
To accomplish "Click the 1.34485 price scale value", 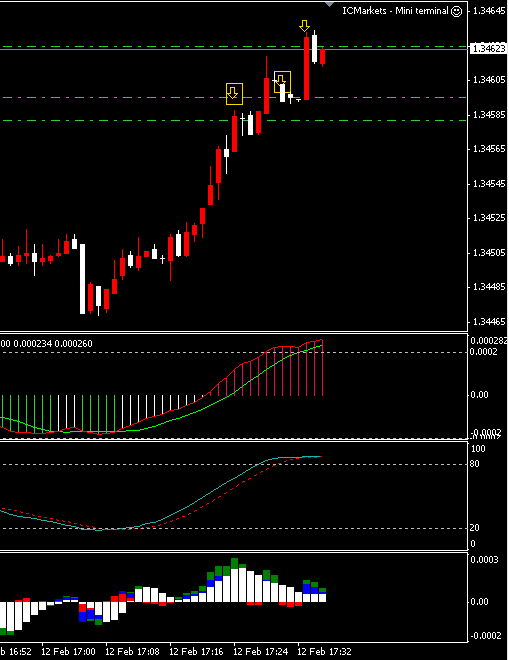I will pyautogui.click(x=489, y=287).
